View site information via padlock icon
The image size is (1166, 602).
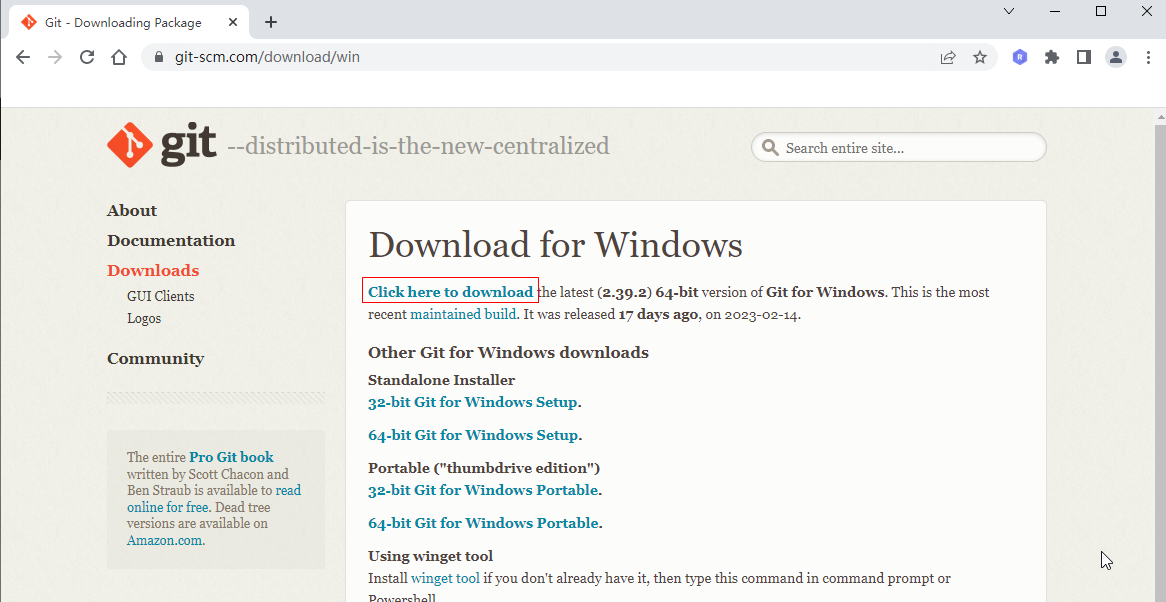(158, 57)
